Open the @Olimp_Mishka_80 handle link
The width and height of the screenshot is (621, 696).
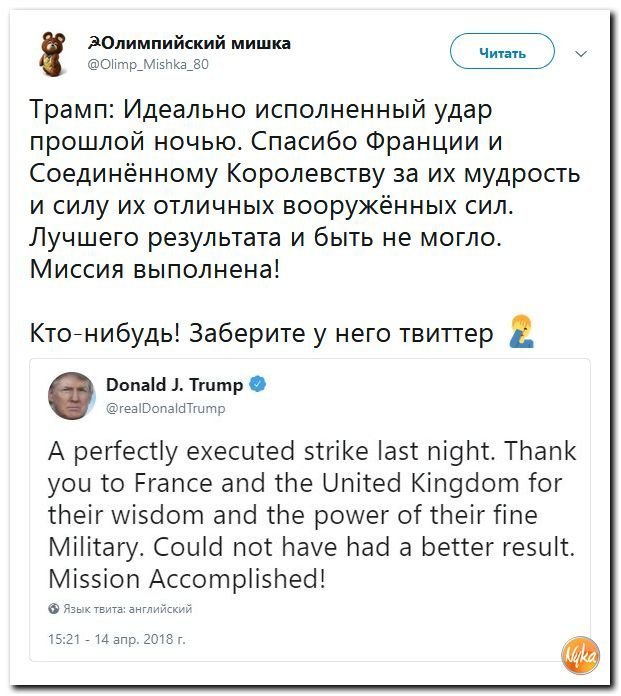(148, 64)
